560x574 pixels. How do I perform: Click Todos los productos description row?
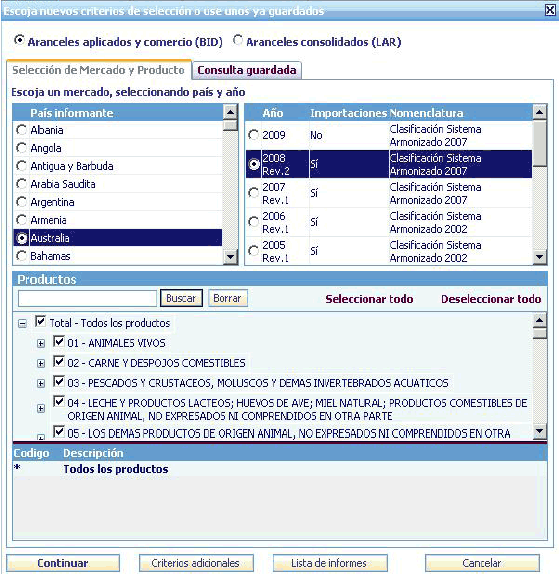(x=280, y=469)
